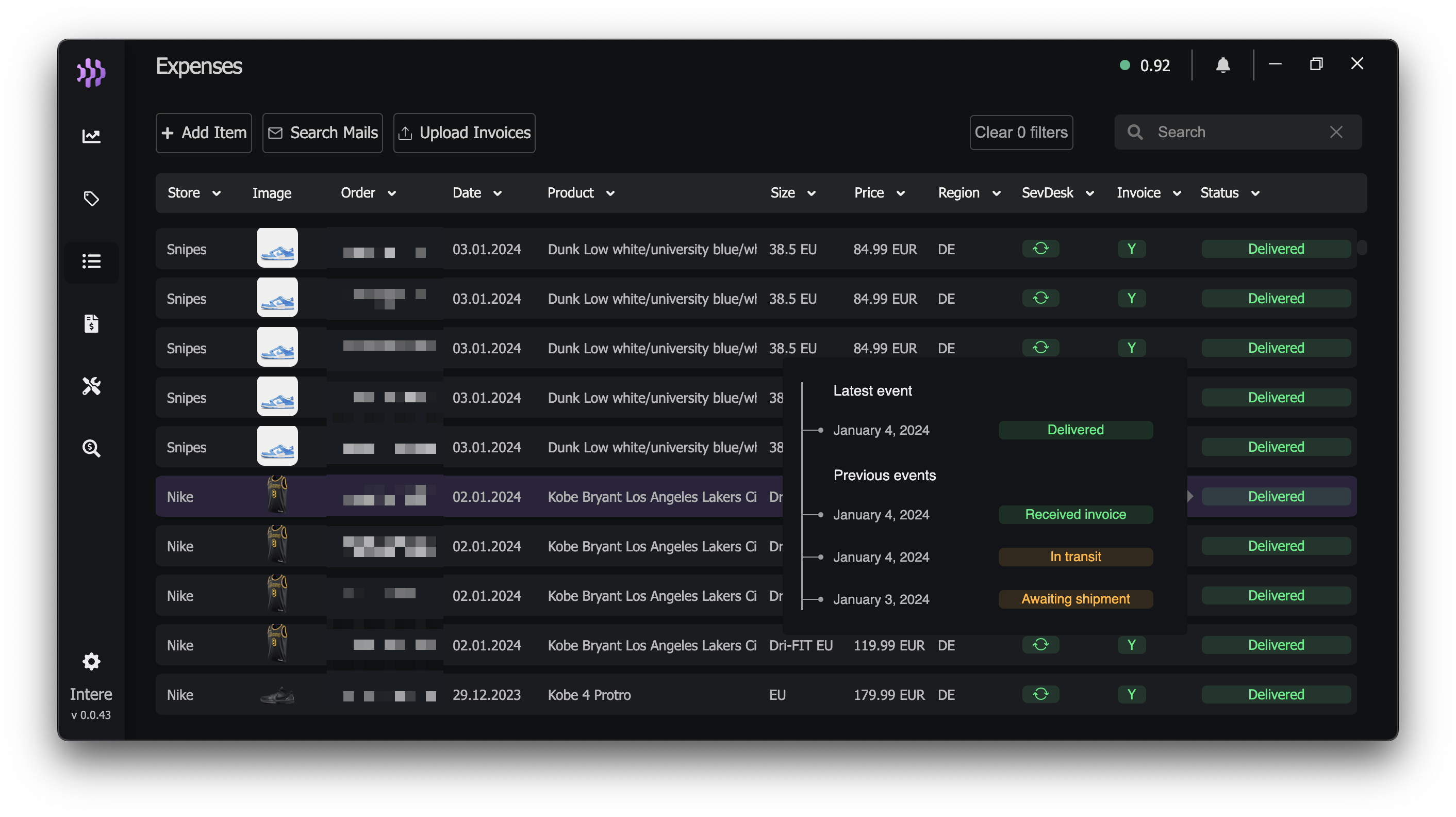Screen dimensions: 1456x817
Task: Expand the Region column filter
Action: (997, 193)
